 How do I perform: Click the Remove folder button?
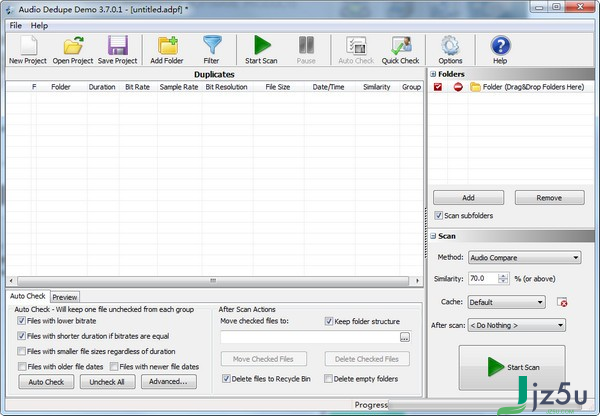coord(549,198)
